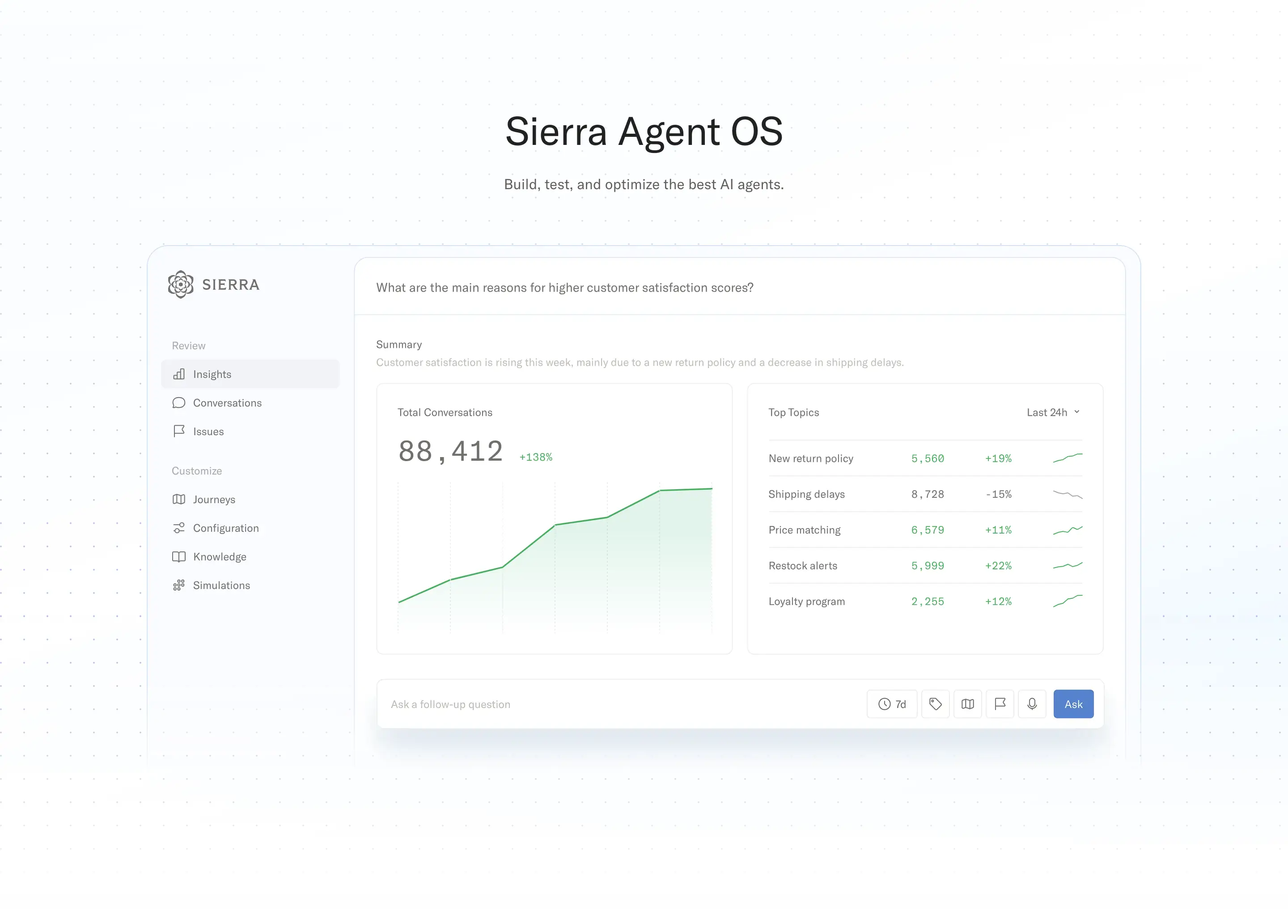Image resolution: width=1288 pixels, height=924 pixels.
Task: Click the blue Ask button
Action: click(x=1073, y=704)
